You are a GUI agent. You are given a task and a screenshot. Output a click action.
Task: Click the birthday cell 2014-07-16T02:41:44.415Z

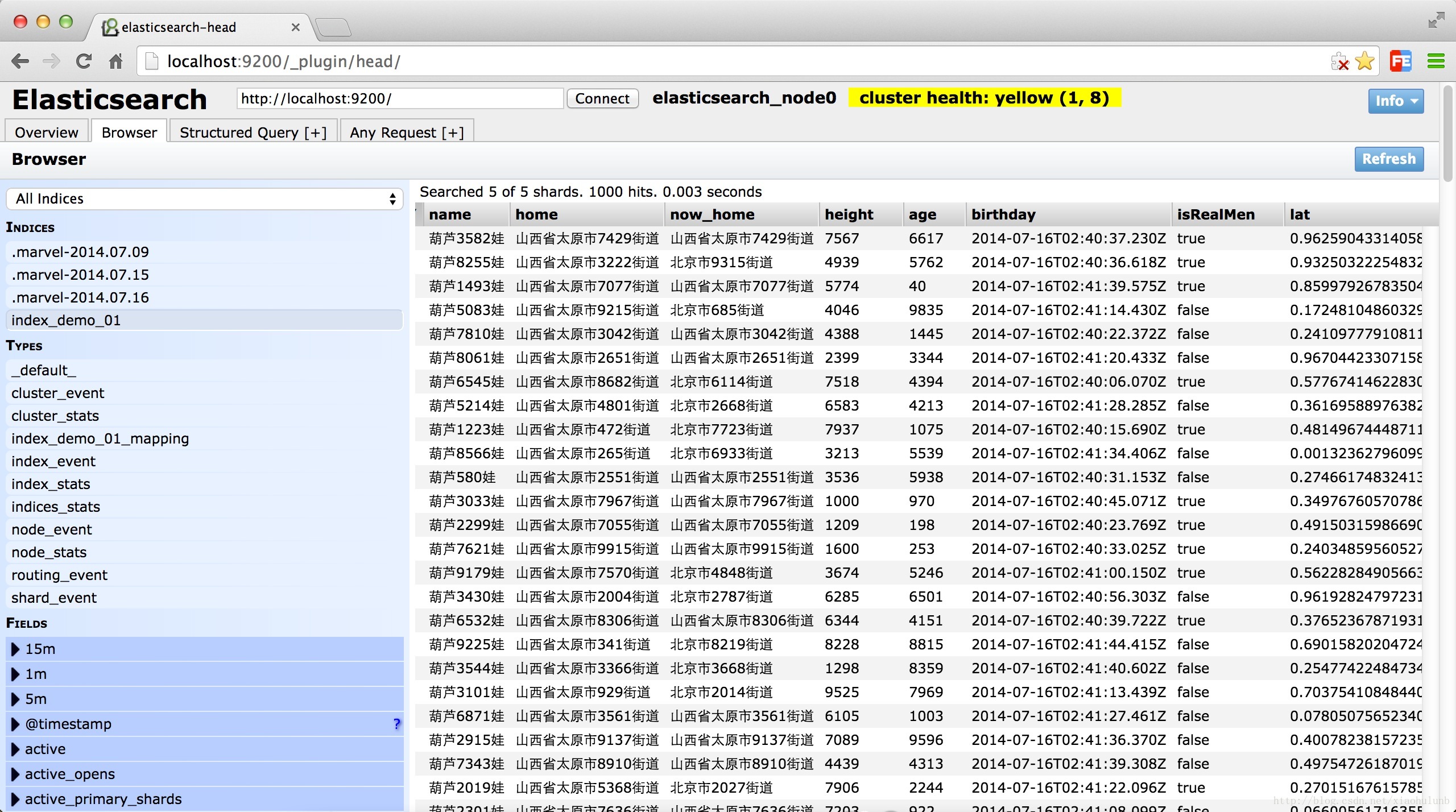coord(1069,644)
